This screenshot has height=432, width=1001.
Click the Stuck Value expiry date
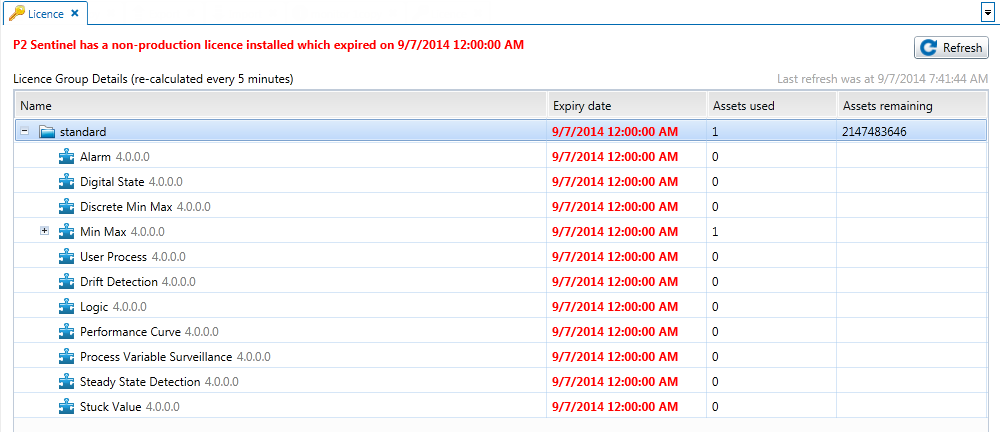point(615,406)
